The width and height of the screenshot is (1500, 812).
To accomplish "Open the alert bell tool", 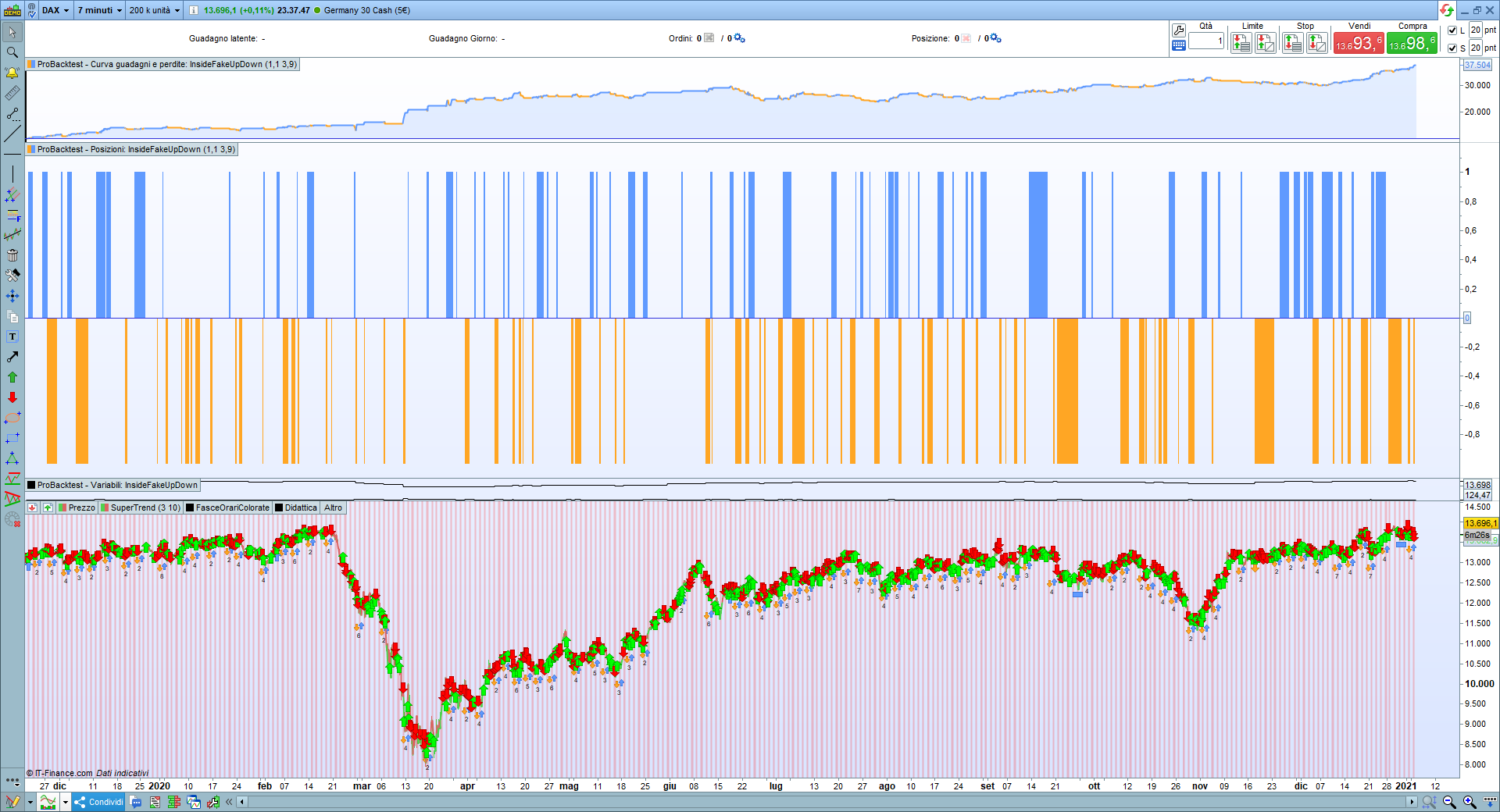I will (x=12, y=73).
